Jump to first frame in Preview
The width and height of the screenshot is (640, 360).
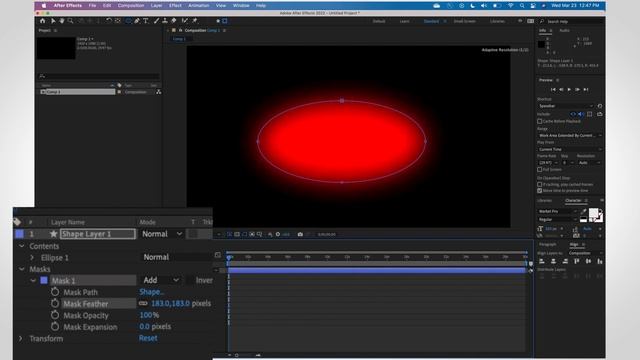(x=553, y=89)
